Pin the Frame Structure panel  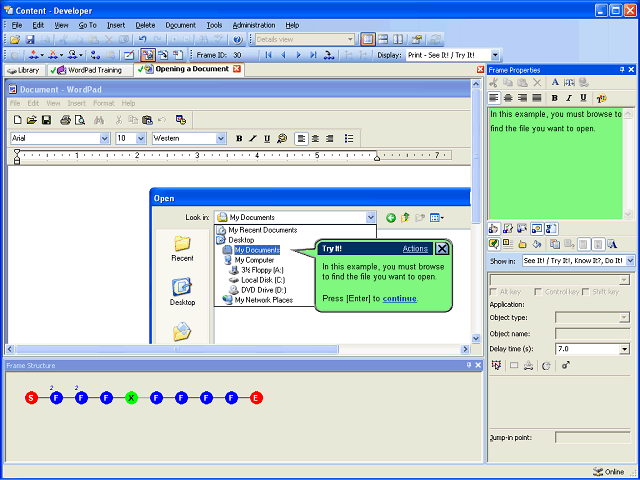(469, 365)
